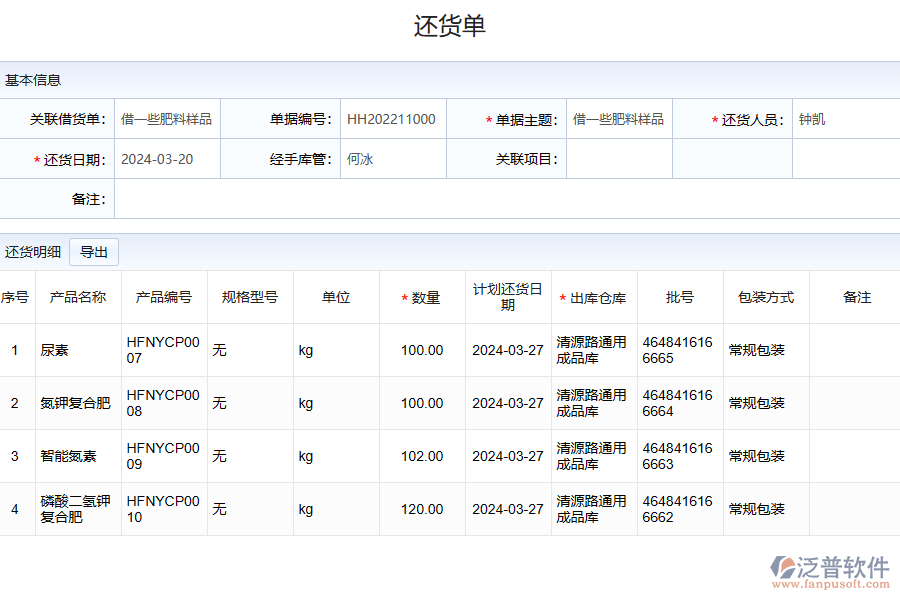The height and width of the screenshot is (600, 900).
Task: Click into the 备注 remarks field
Action: [x=506, y=199]
